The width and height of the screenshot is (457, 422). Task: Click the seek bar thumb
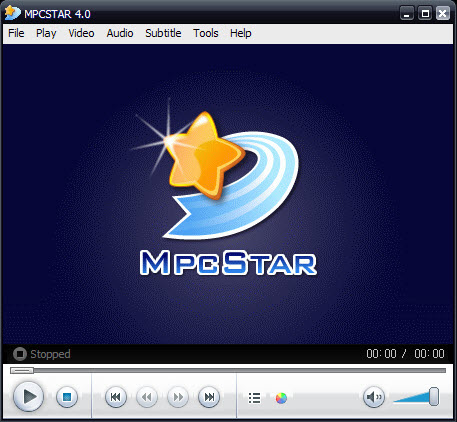tap(22, 370)
